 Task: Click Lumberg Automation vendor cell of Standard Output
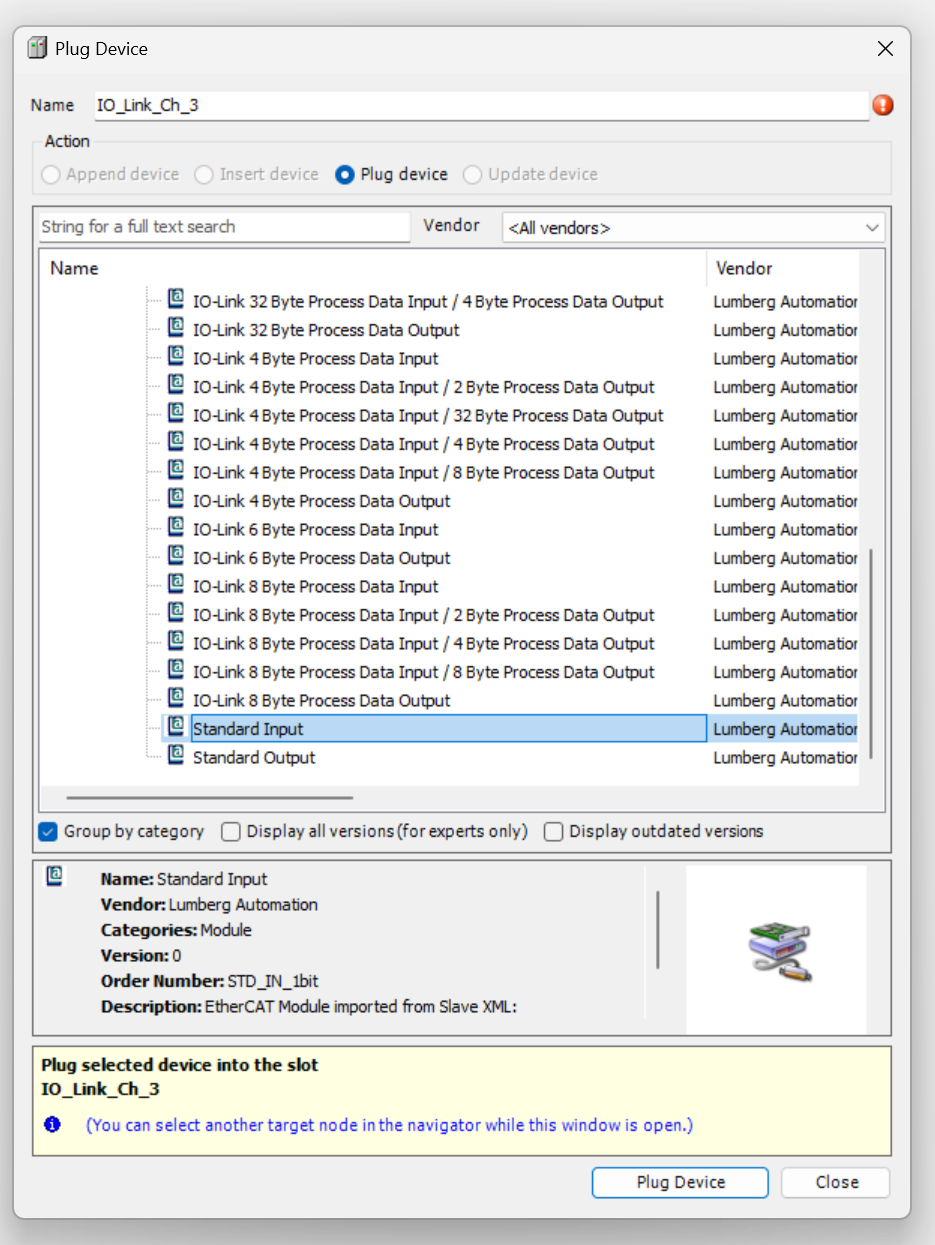pyautogui.click(x=784, y=758)
